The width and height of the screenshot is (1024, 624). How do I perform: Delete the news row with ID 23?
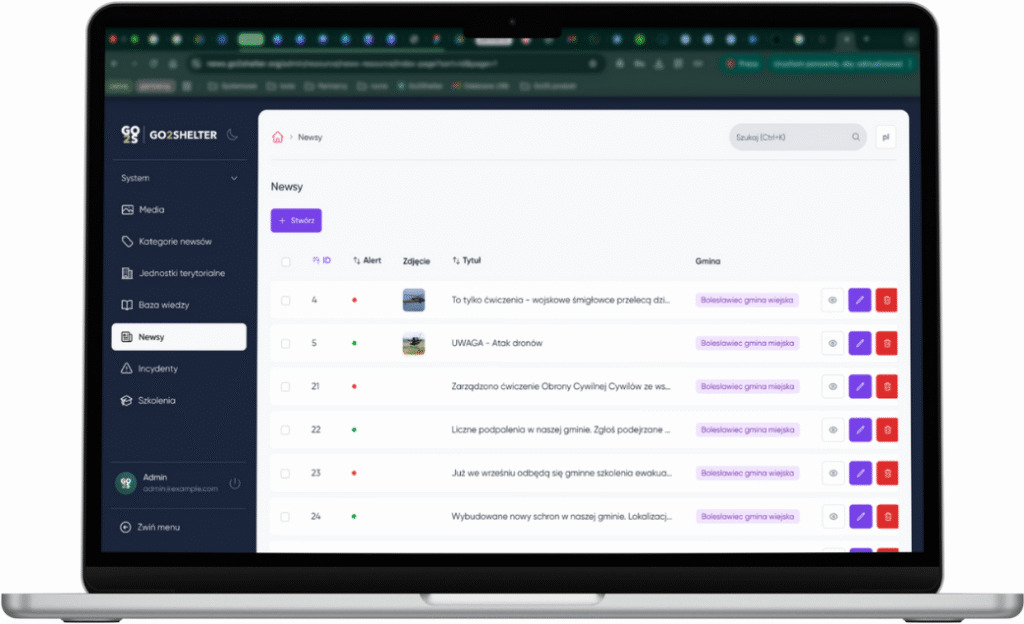pos(887,473)
